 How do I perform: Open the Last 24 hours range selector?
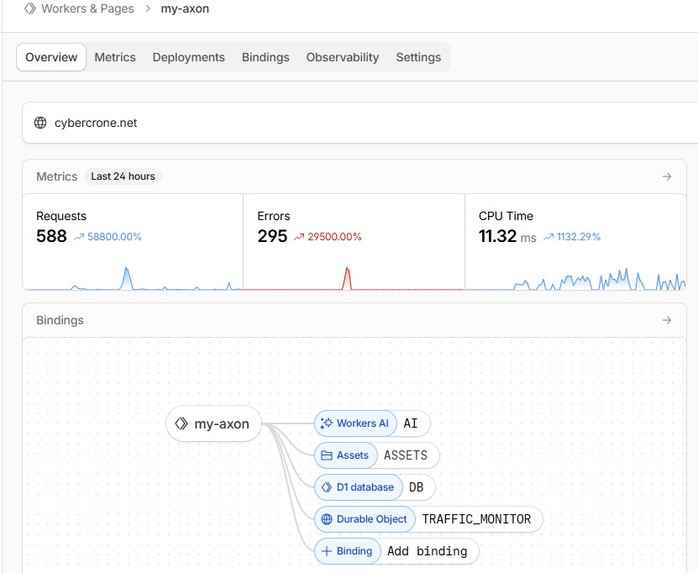[123, 176]
